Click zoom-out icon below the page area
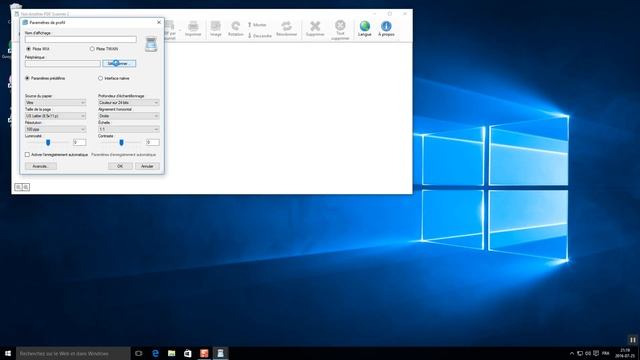Viewport: 640px width, 360px height. click(x=26, y=187)
